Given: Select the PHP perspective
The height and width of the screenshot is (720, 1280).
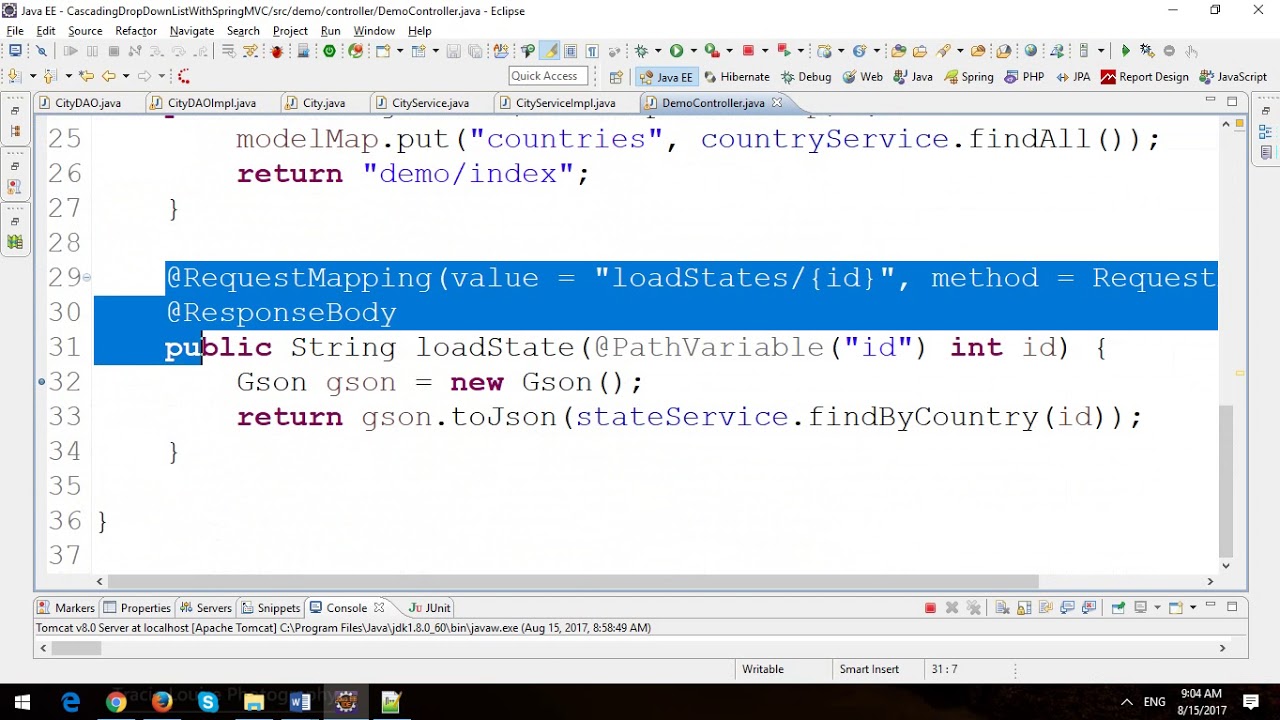Looking at the screenshot, I should 1024,77.
